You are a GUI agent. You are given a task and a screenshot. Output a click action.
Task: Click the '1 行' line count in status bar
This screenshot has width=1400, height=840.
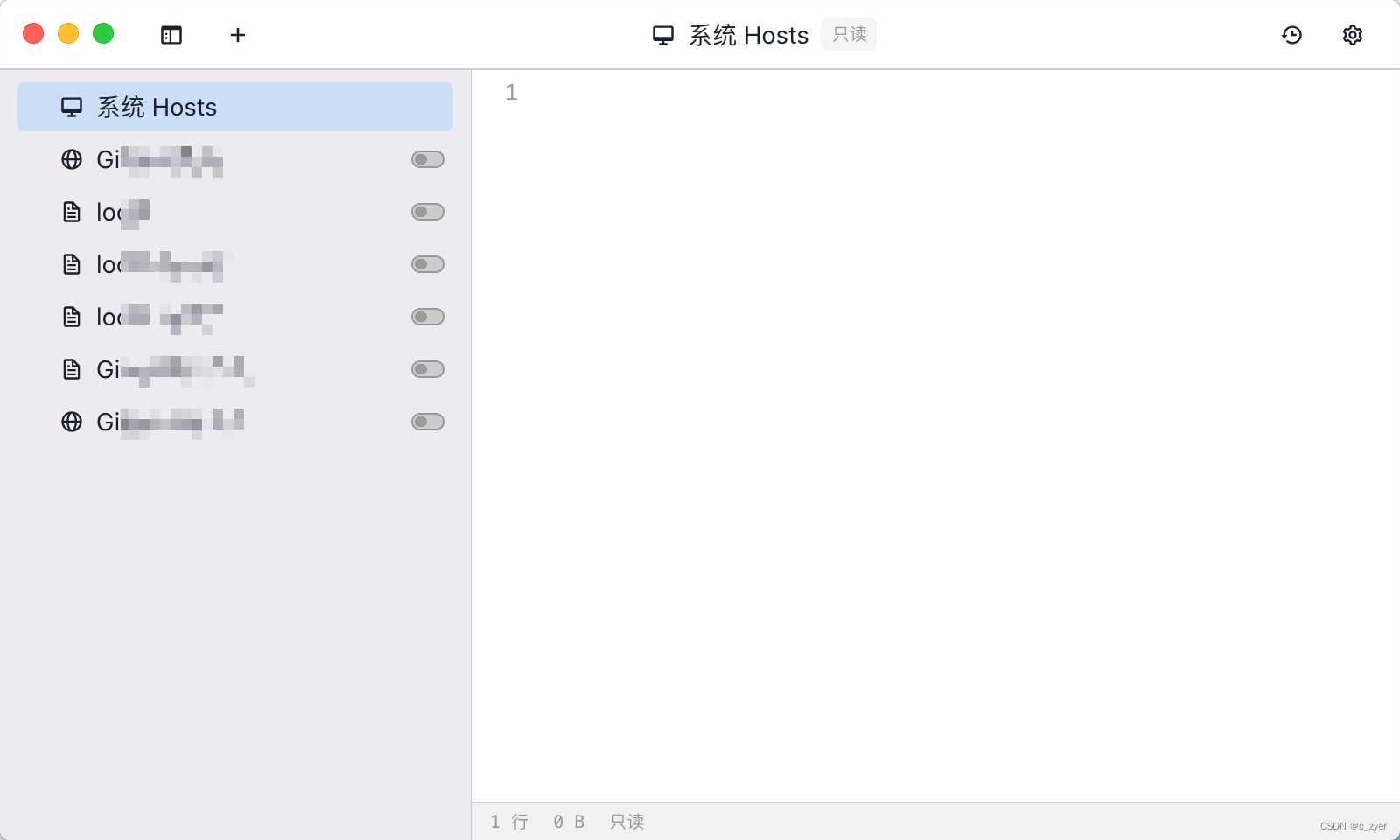[509, 822]
